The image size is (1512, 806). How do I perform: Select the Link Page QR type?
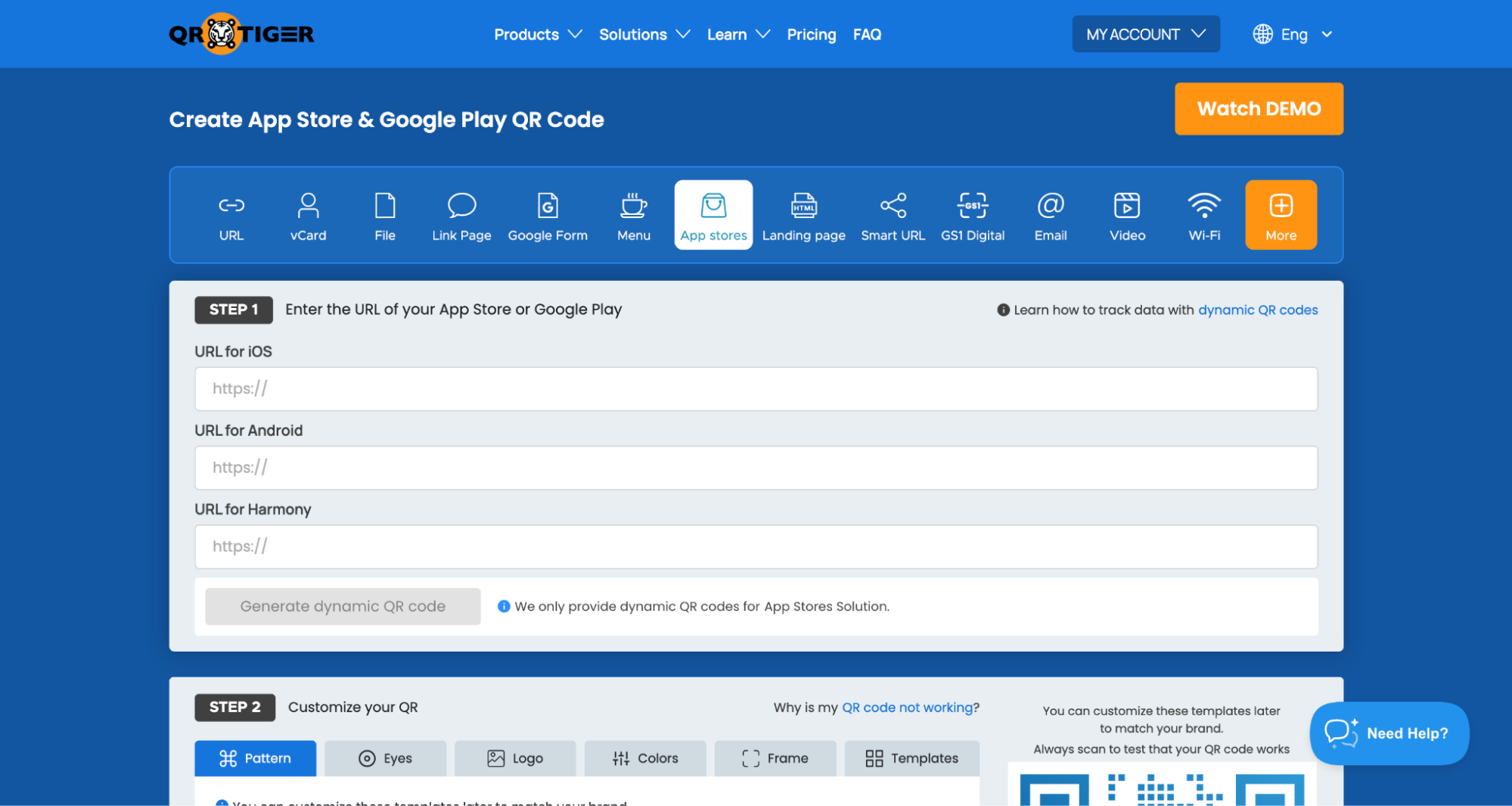[x=461, y=216]
